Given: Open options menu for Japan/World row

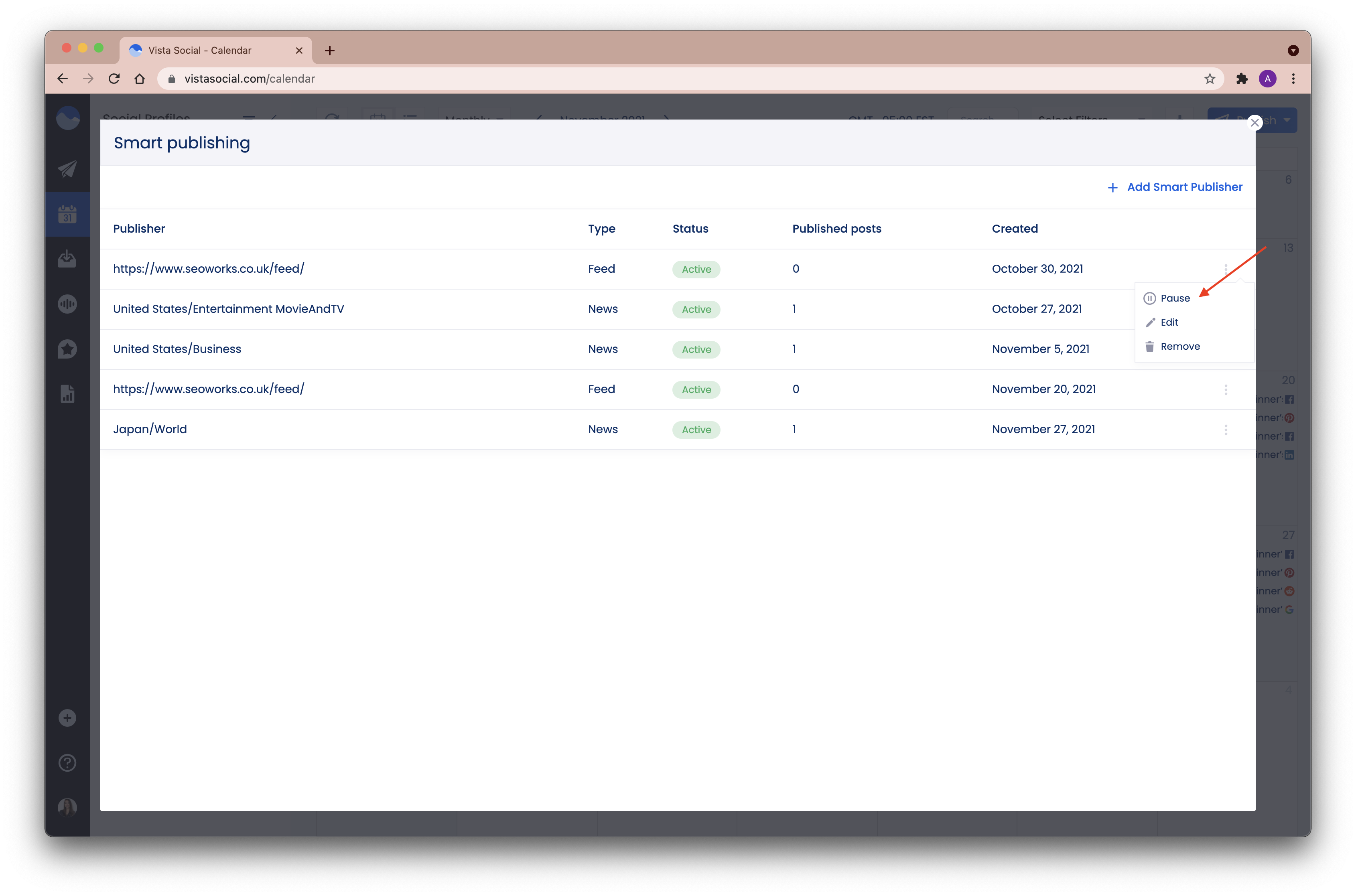Looking at the screenshot, I should tap(1225, 430).
